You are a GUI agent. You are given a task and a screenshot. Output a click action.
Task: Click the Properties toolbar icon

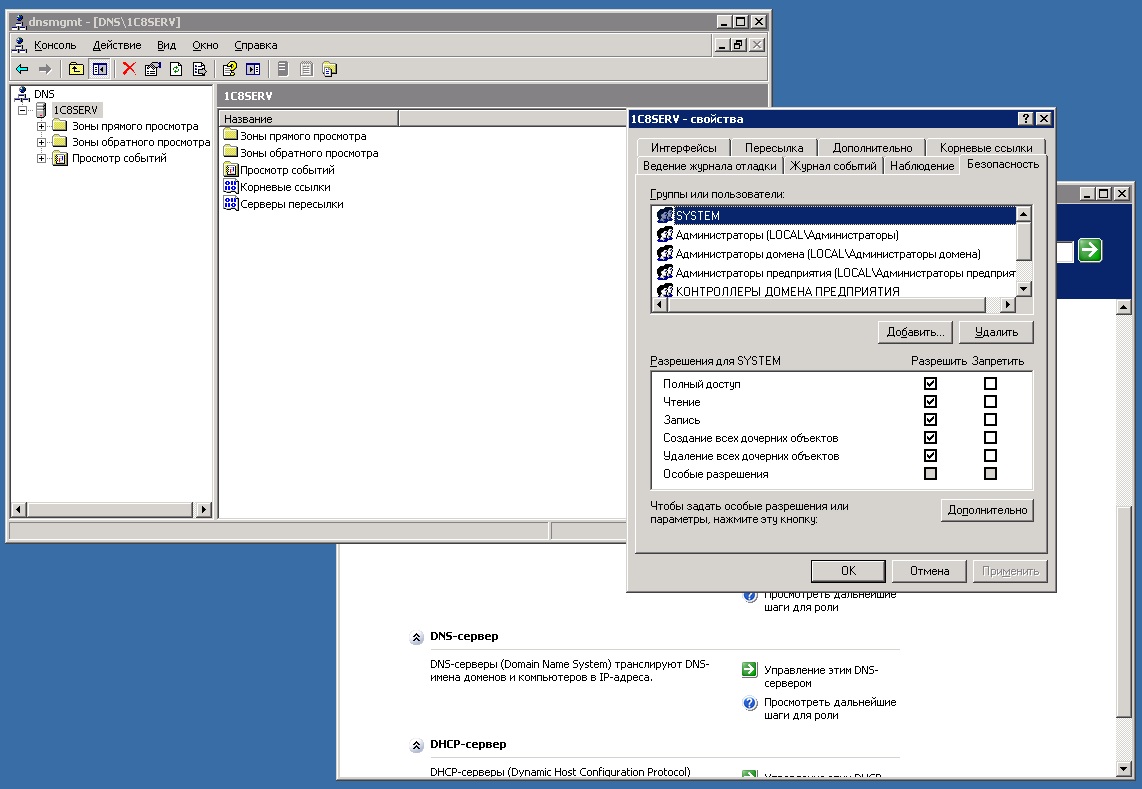pyautogui.click(x=152, y=69)
